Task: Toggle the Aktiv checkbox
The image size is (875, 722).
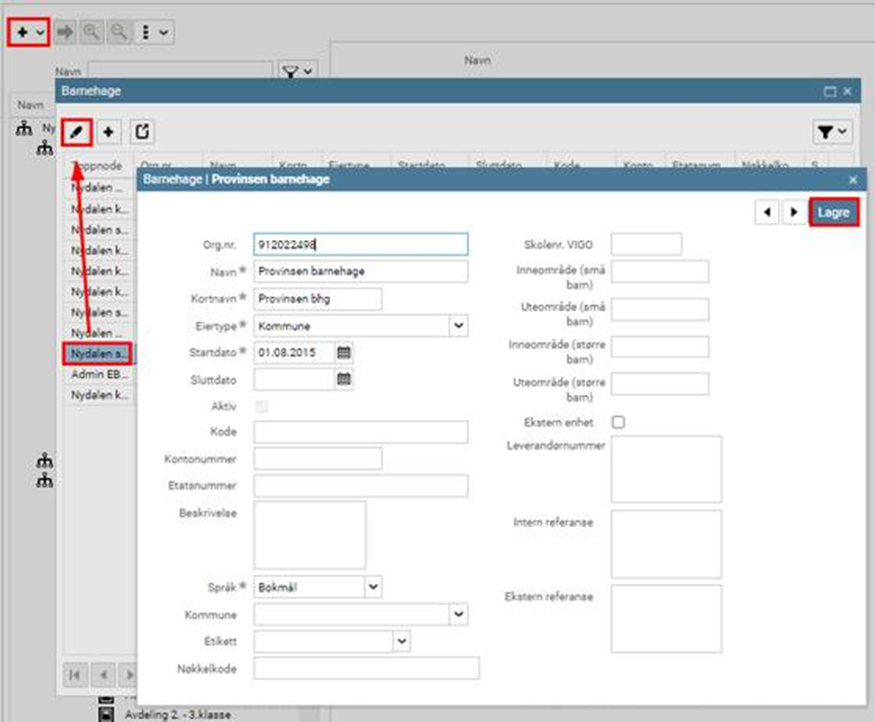Action: click(262, 406)
